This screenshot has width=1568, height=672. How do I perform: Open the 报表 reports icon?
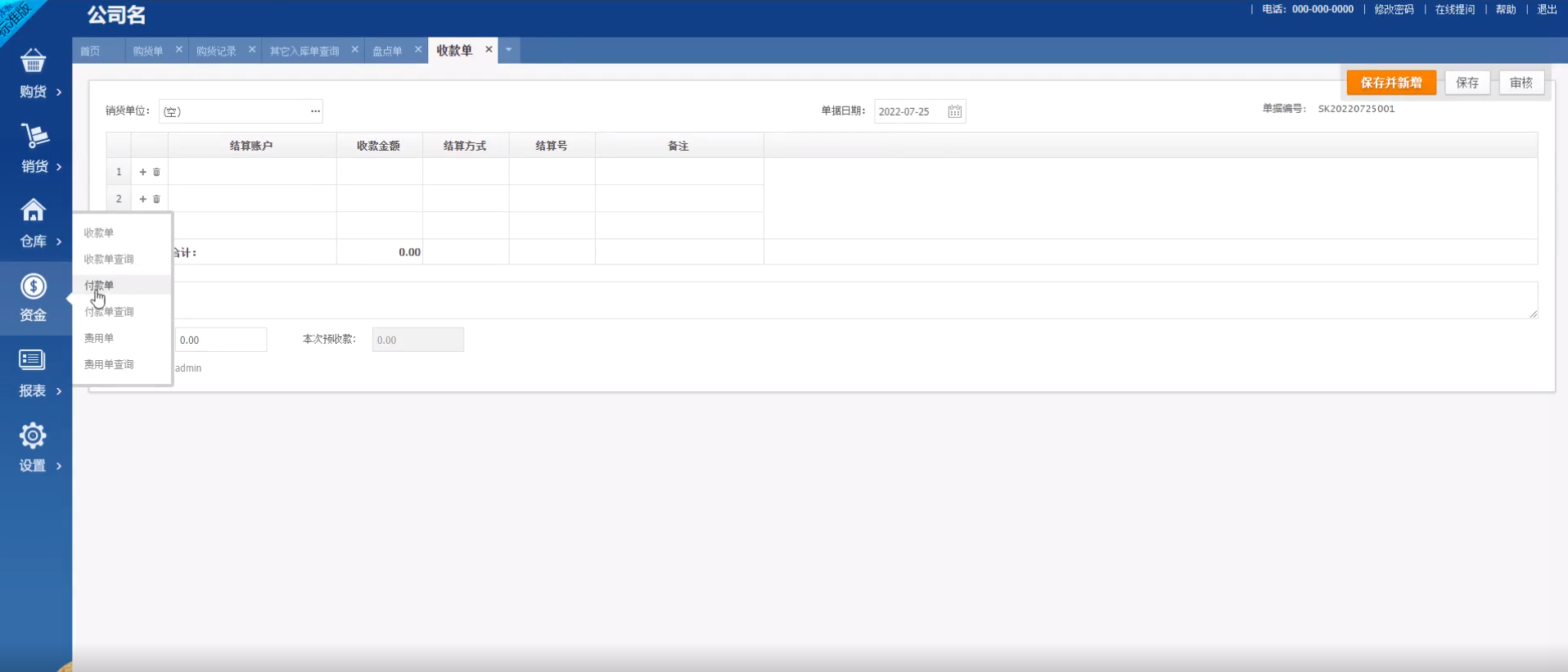tap(33, 360)
